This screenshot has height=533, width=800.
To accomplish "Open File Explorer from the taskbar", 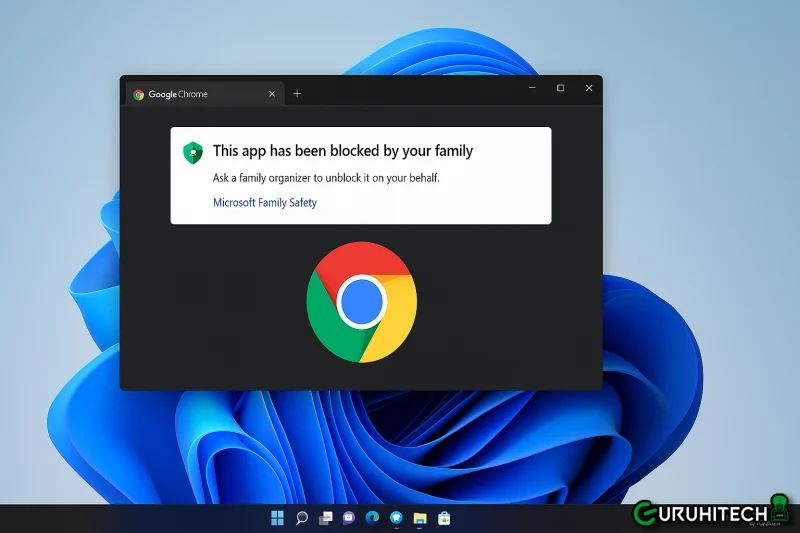I will [420, 518].
